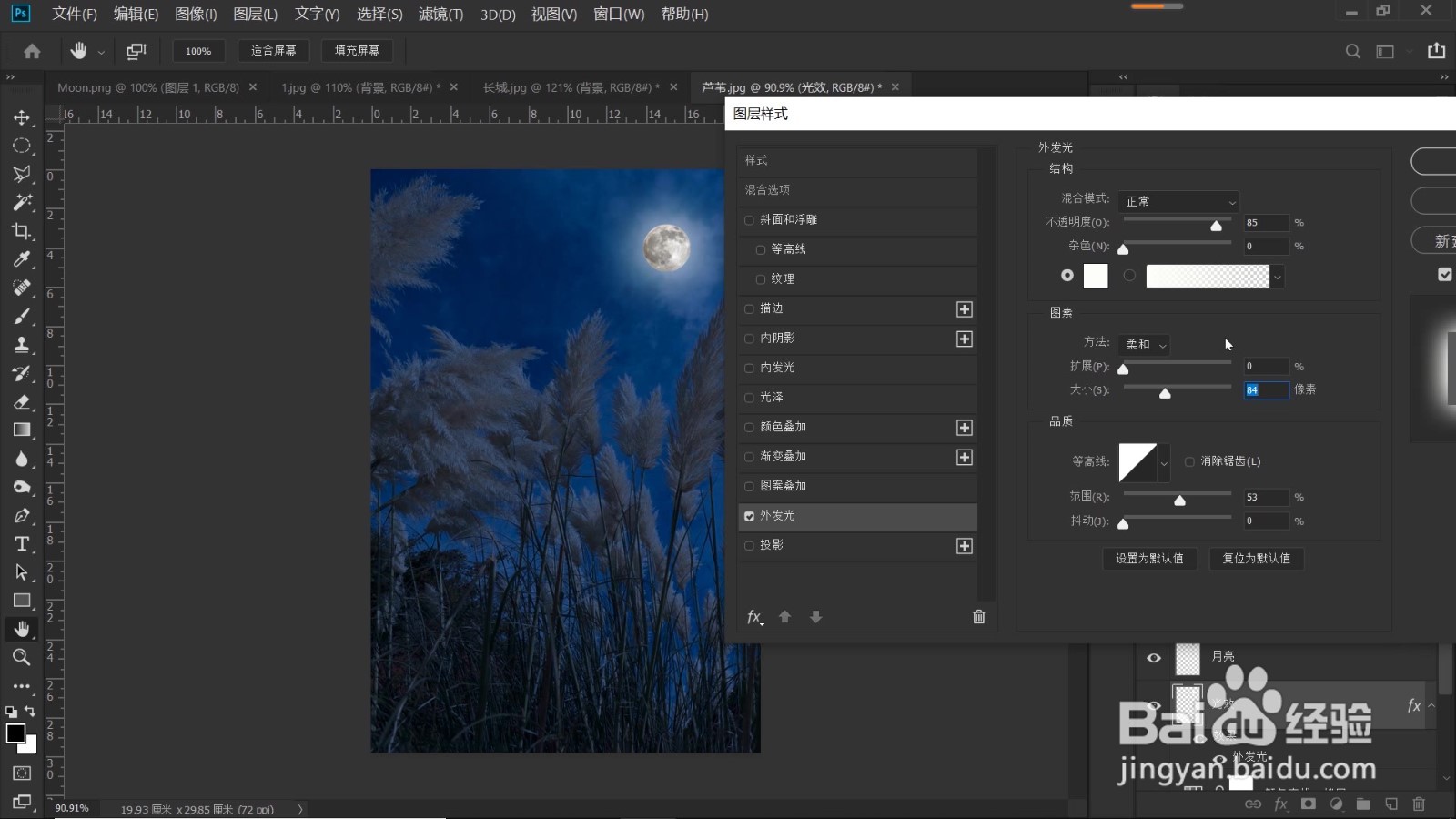This screenshot has width=1456, height=819.
Task: Select the Gradient tool
Action: (22, 430)
